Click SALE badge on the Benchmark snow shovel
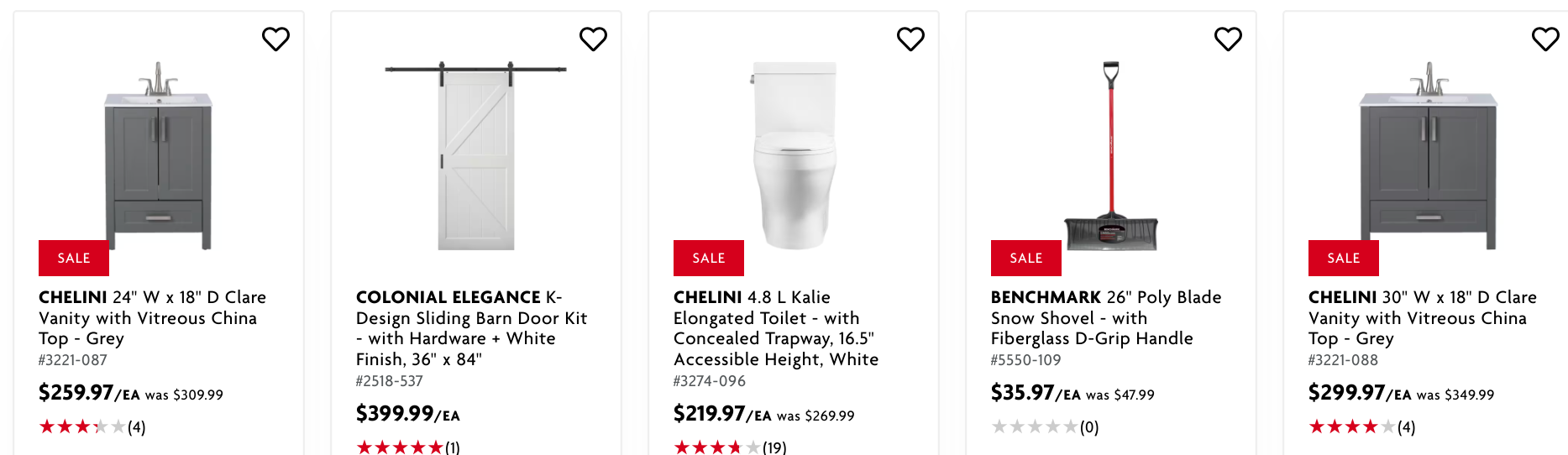The height and width of the screenshot is (455, 1568). pyautogui.click(x=1025, y=259)
